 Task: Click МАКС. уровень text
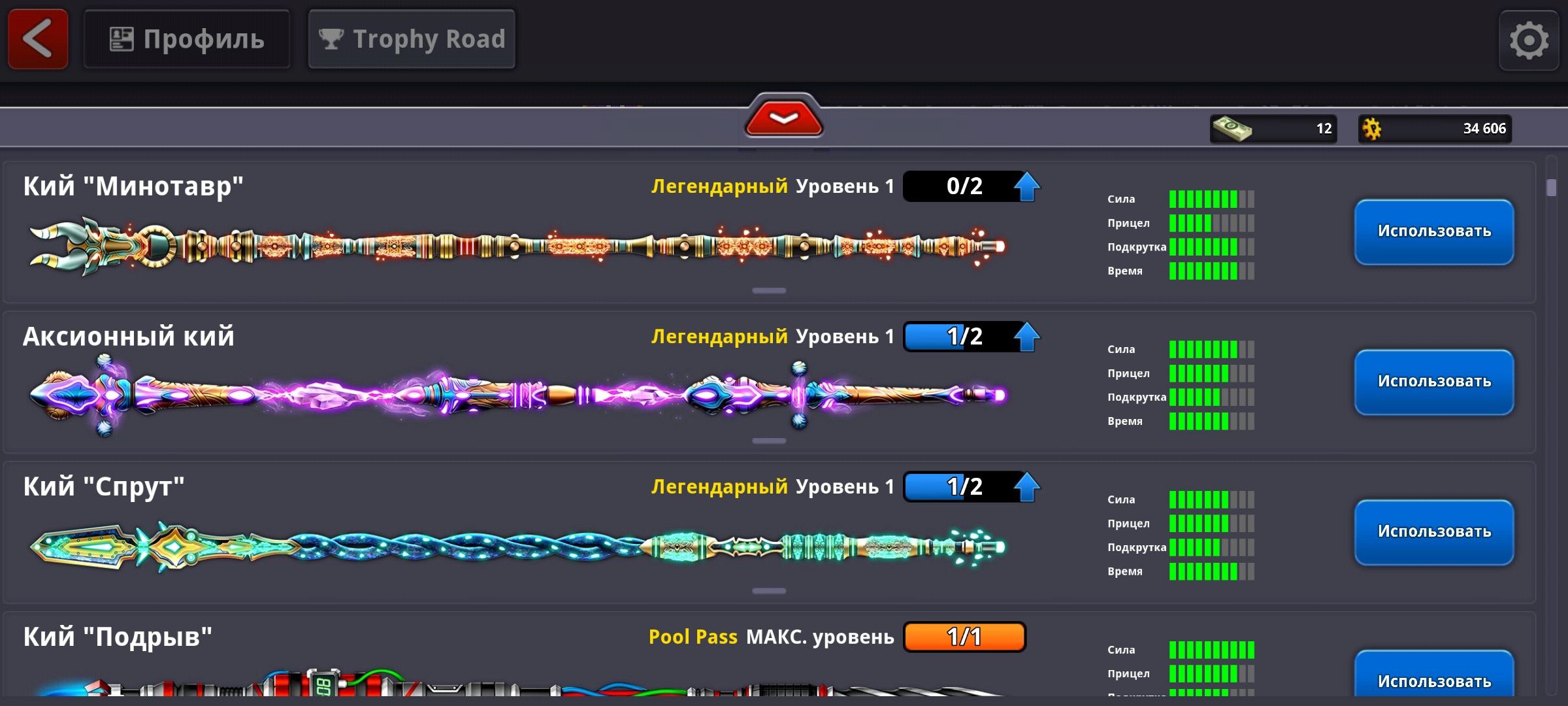(x=820, y=637)
